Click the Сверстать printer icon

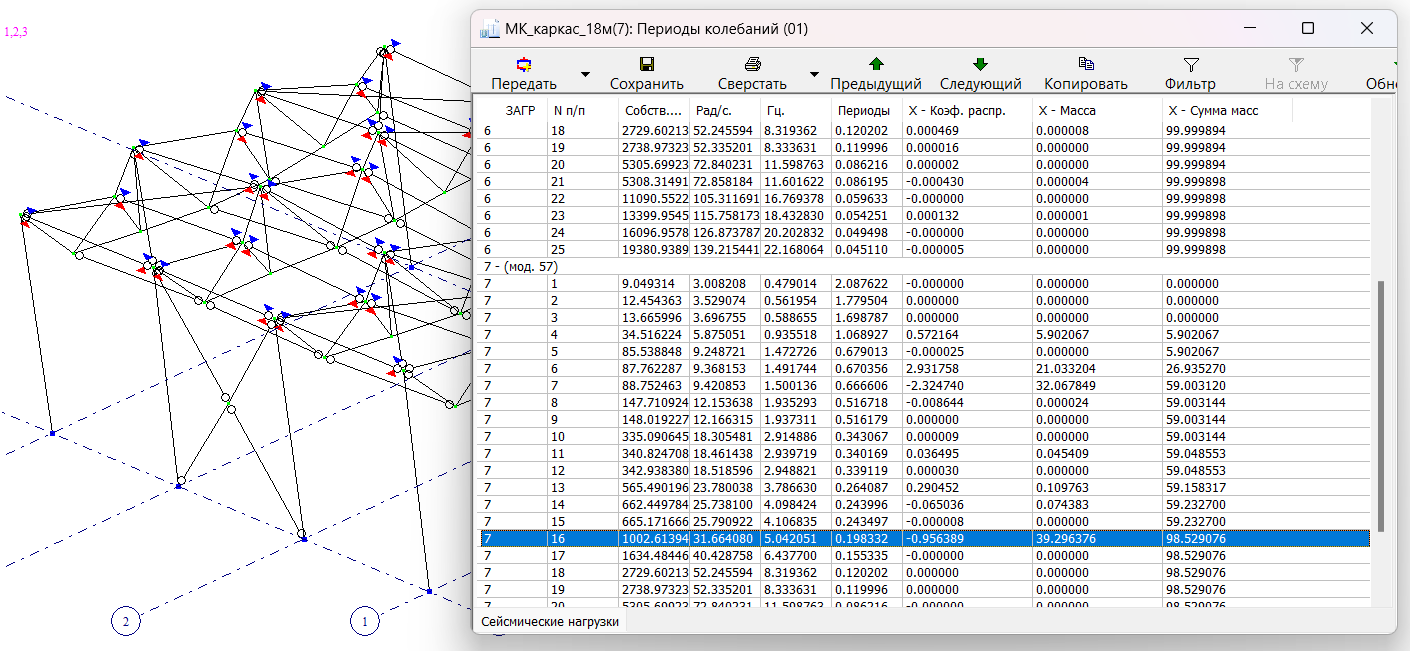(x=752, y=65)
